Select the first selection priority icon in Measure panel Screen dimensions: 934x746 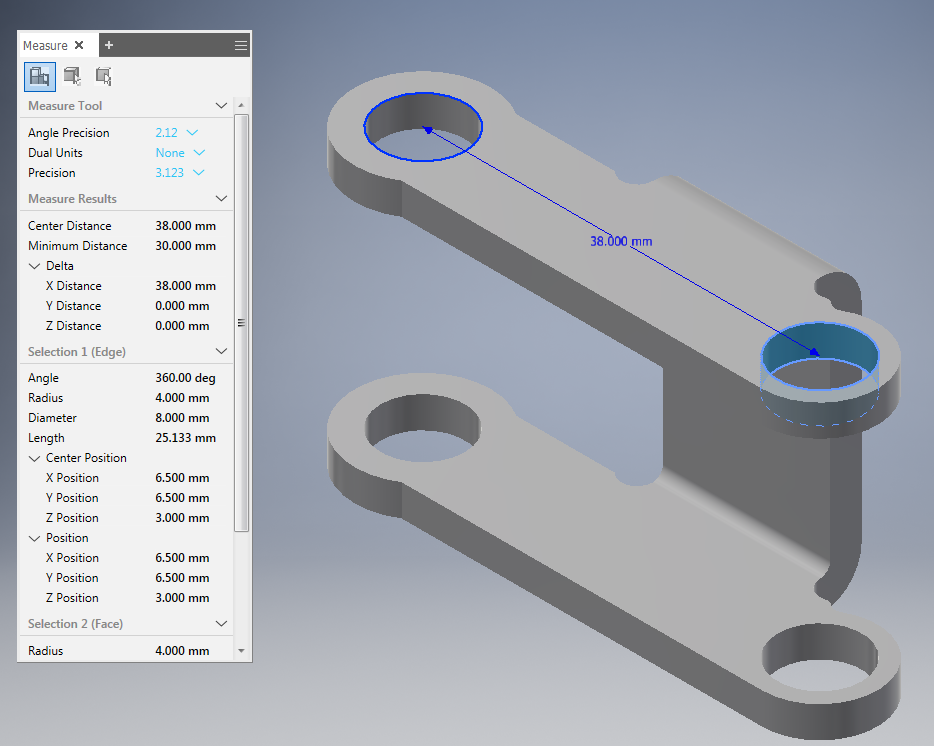pyautogui.click(x=39, y=76)
